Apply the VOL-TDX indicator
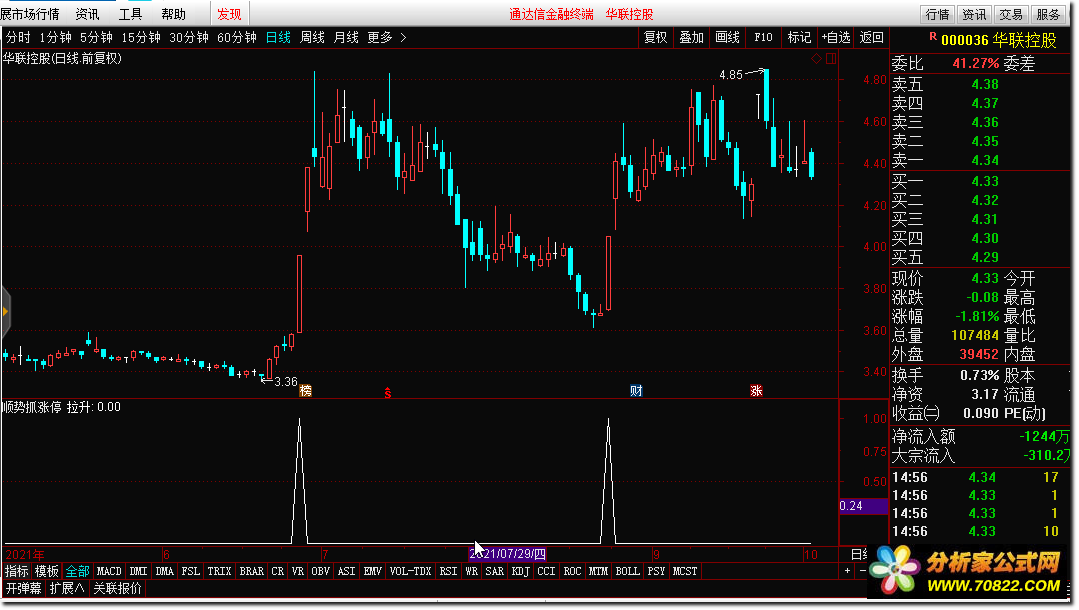1079x610 pixels. click(x=410, y=571)
